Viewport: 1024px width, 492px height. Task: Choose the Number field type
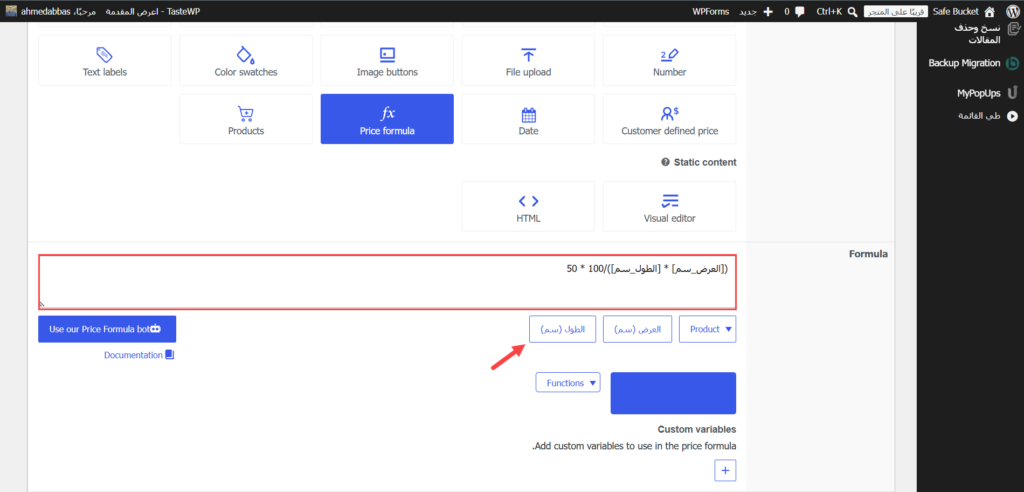point(669,60)
